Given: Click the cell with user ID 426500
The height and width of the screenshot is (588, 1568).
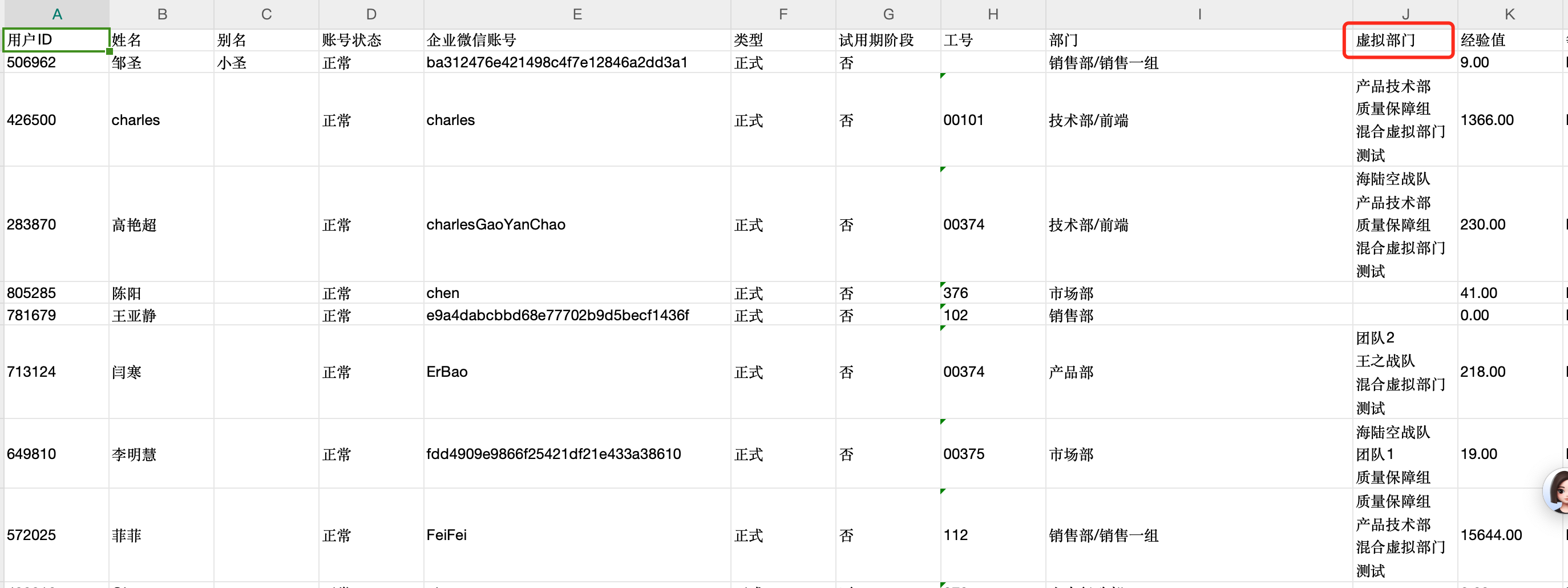Looking at the screenshot, I should 56,120.
